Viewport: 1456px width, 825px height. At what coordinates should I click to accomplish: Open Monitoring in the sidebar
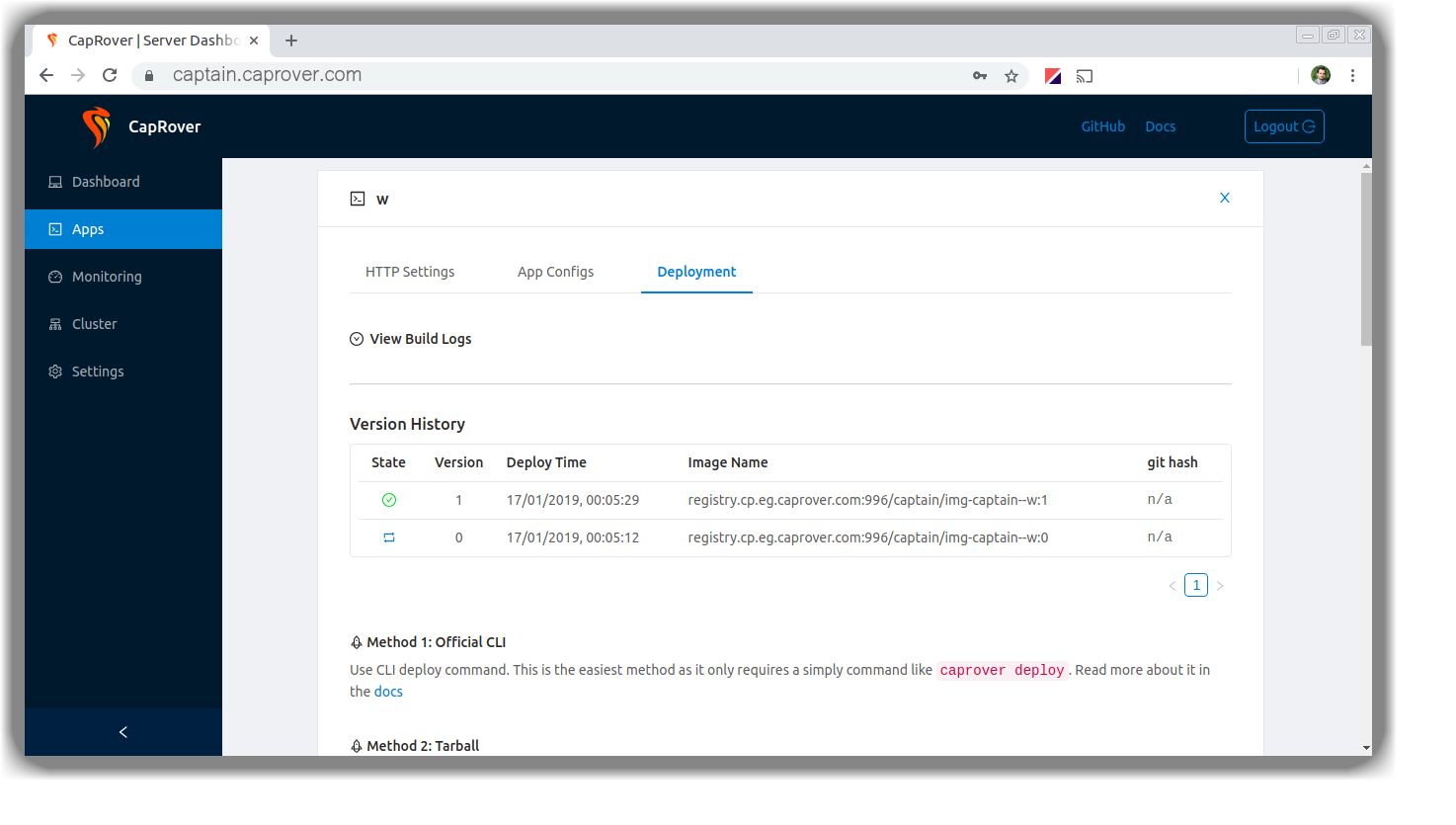[x=107, y=277]
